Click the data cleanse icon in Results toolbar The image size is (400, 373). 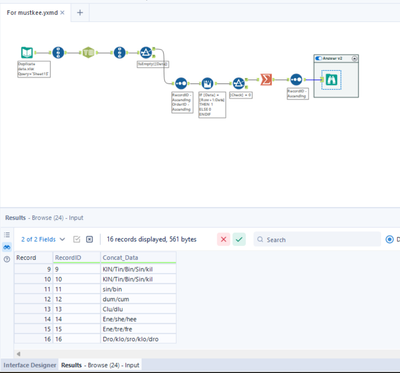[77, 239]
